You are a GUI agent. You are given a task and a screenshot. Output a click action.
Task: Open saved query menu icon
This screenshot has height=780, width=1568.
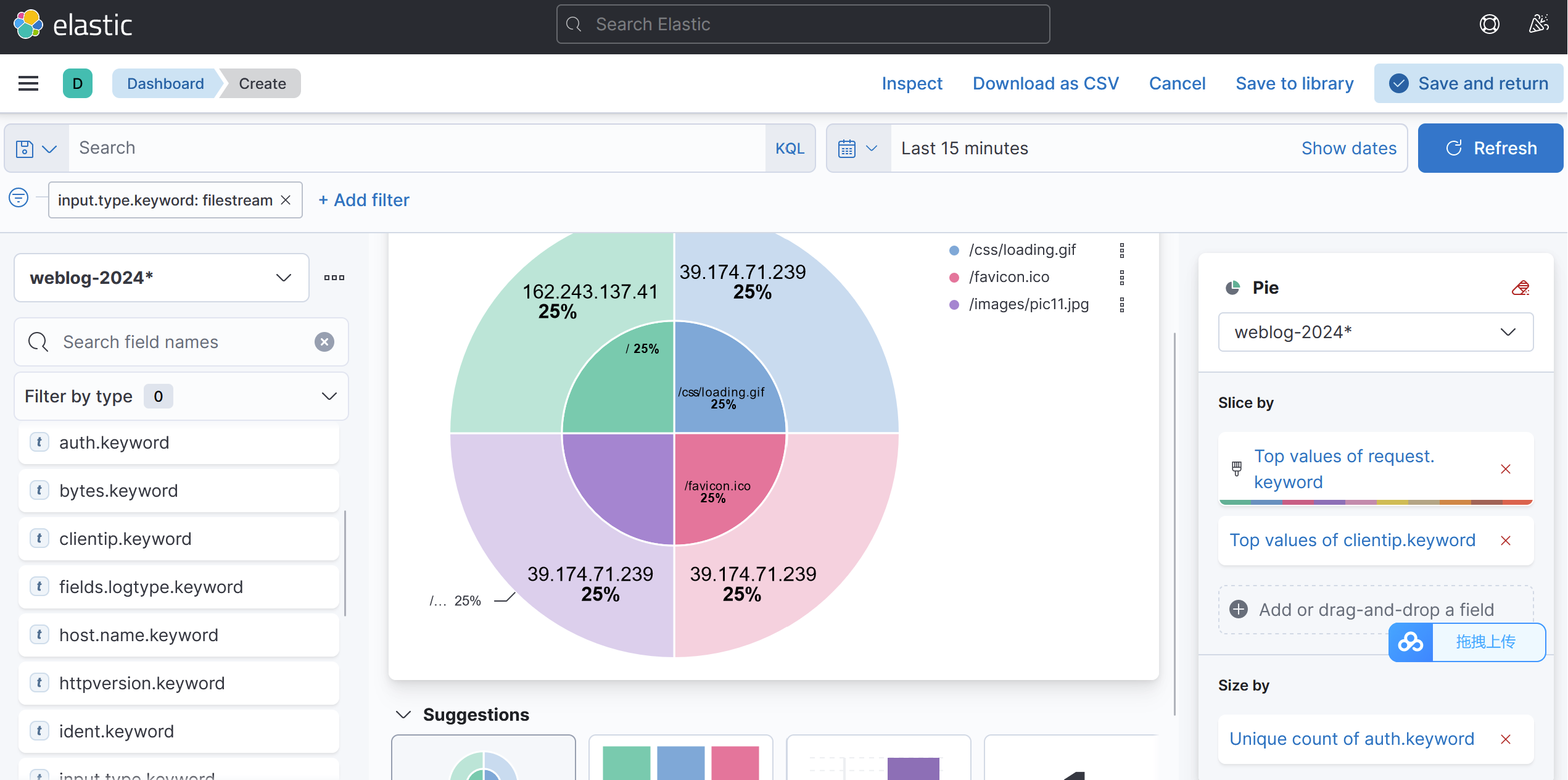(36, 149)
